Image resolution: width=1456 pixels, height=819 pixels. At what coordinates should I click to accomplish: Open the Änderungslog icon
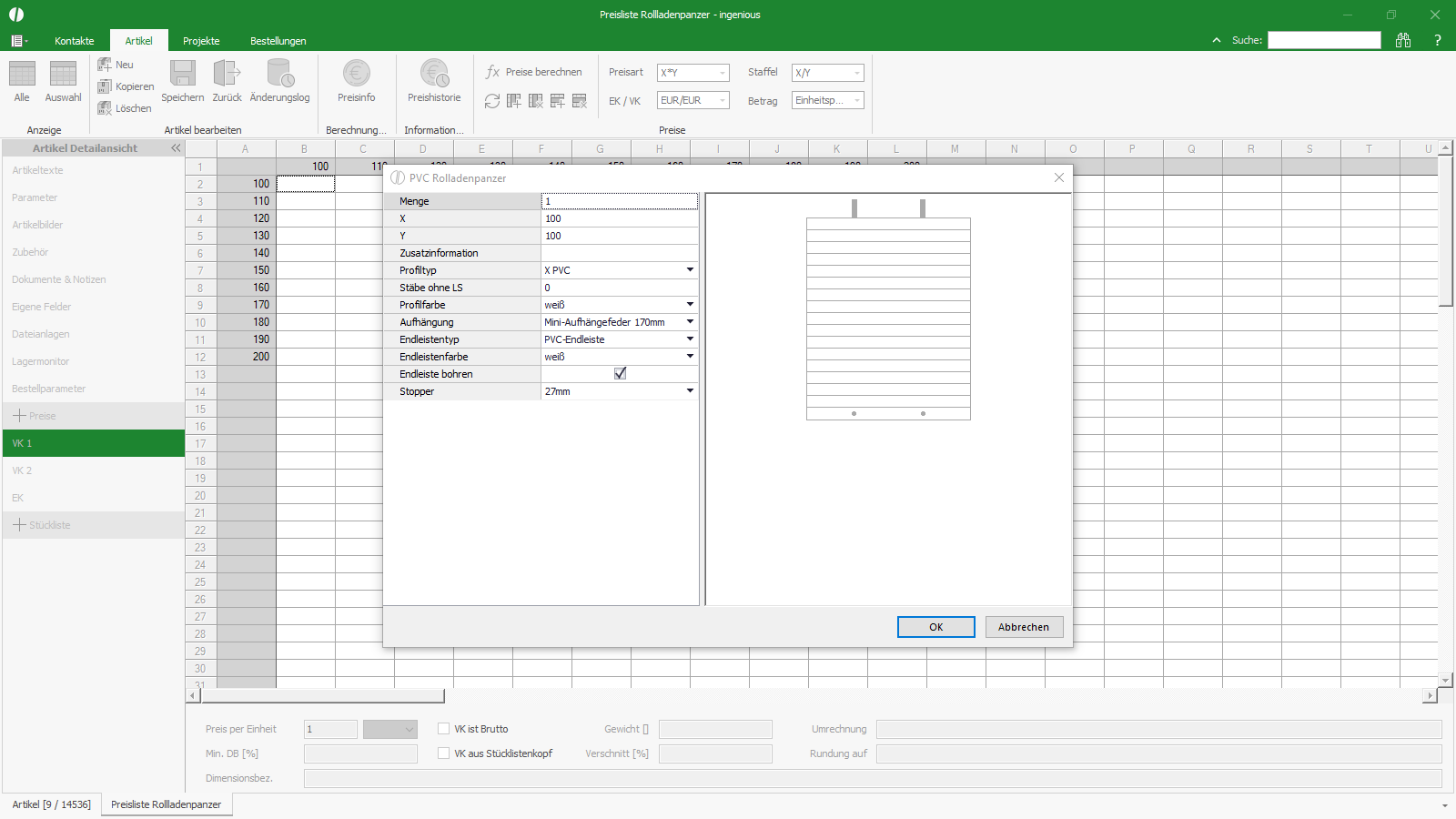[x=279, y=74]
